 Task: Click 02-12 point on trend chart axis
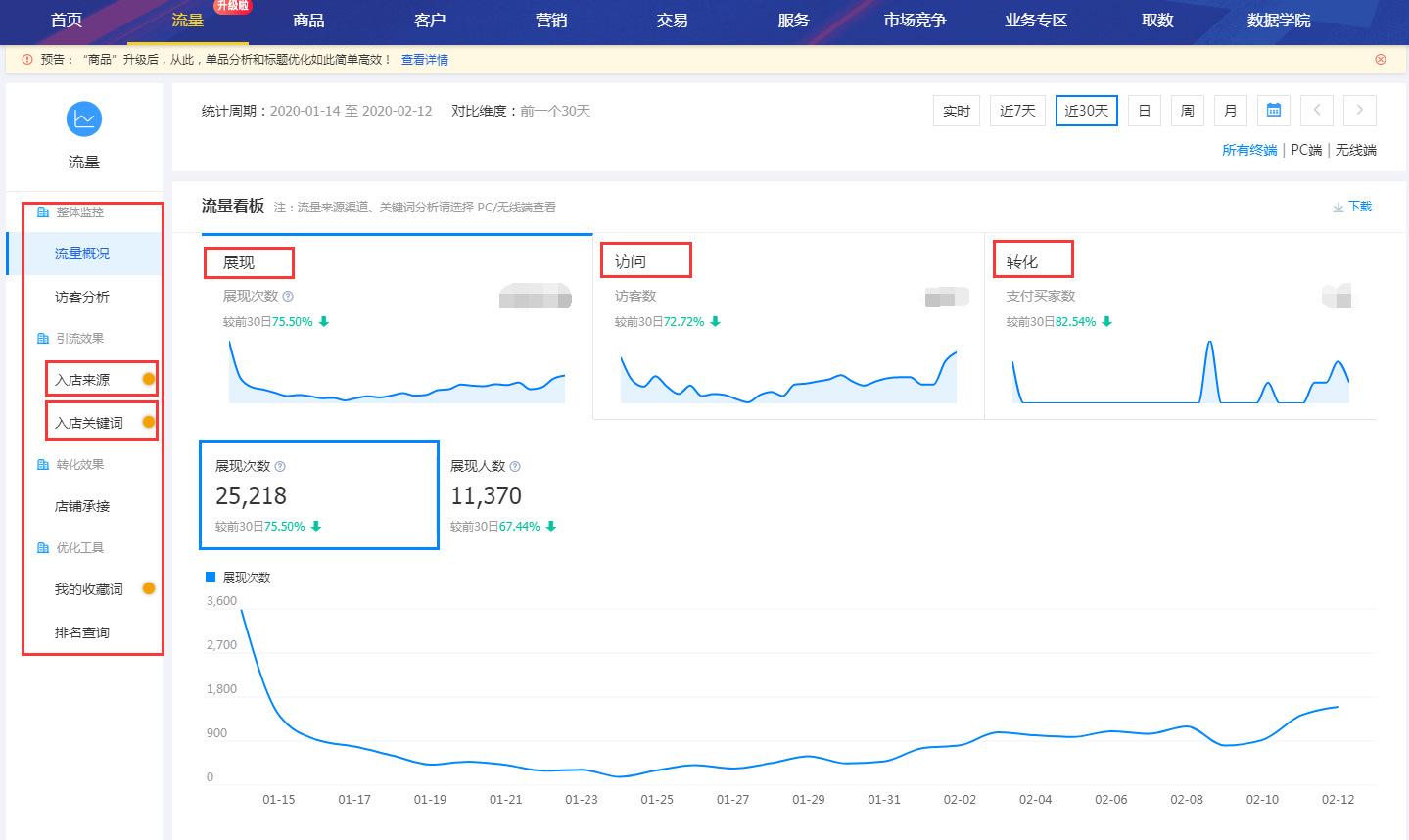(1338, 800)
